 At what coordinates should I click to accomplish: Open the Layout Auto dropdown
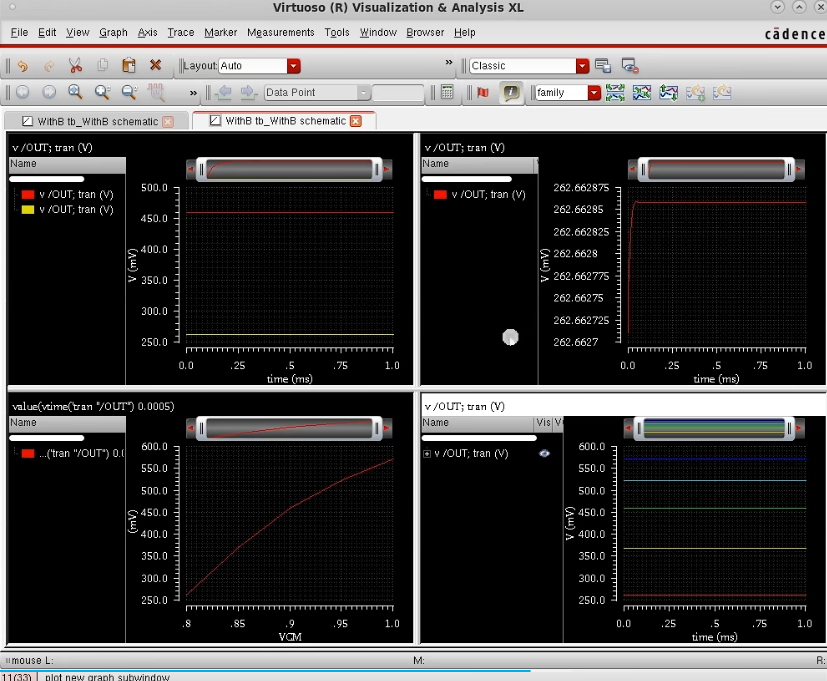point(294,66)
